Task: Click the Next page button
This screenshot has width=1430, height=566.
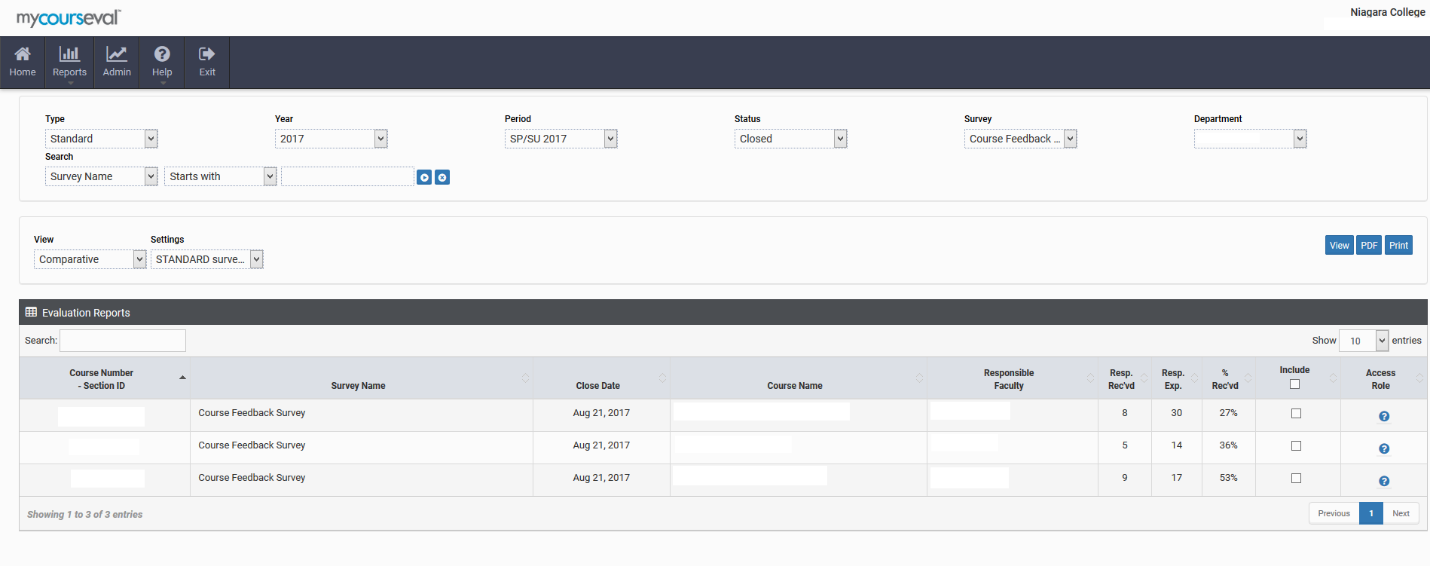Action: (x=1401, y=513)
